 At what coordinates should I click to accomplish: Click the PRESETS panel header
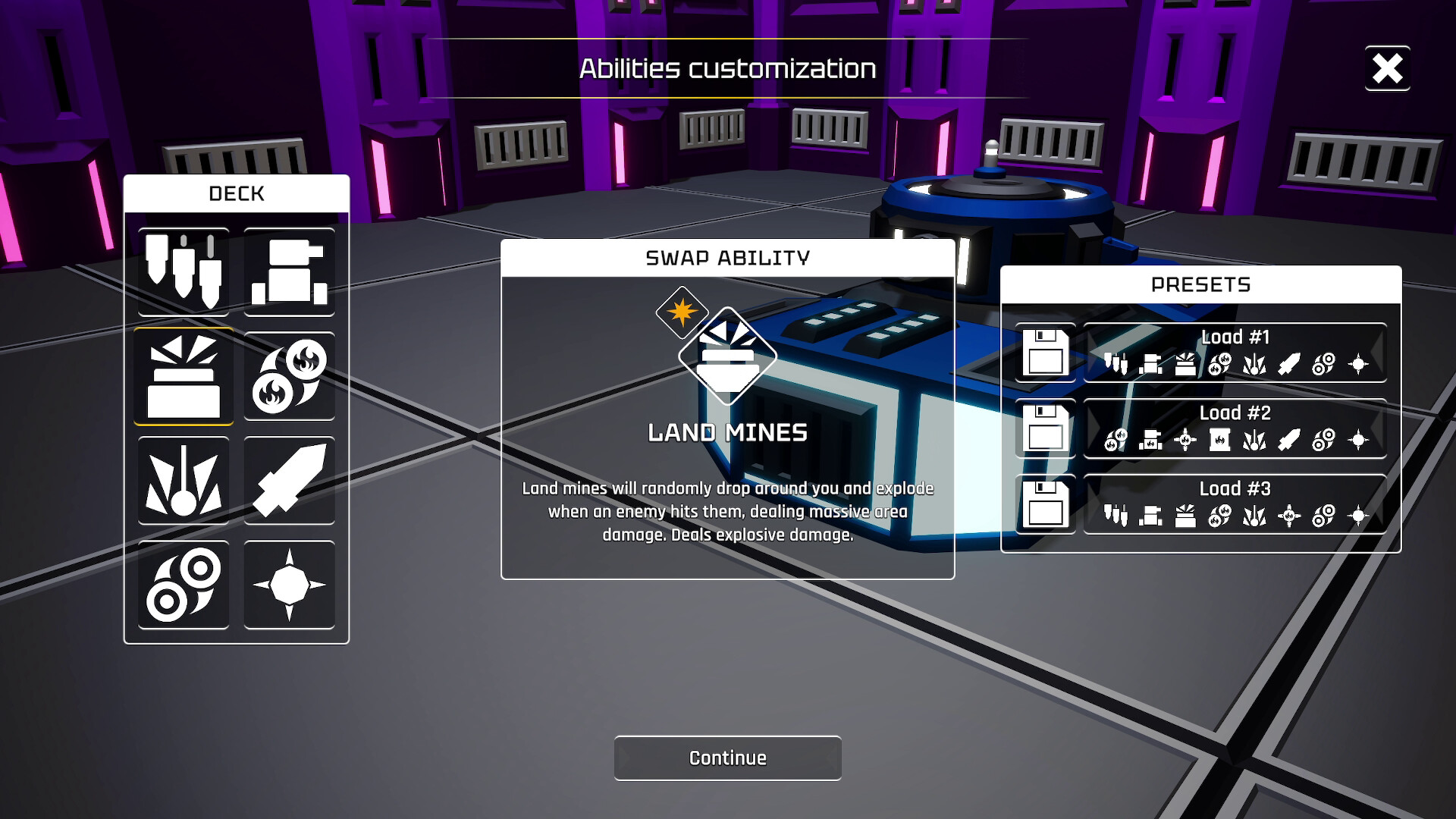[1200, 285]
